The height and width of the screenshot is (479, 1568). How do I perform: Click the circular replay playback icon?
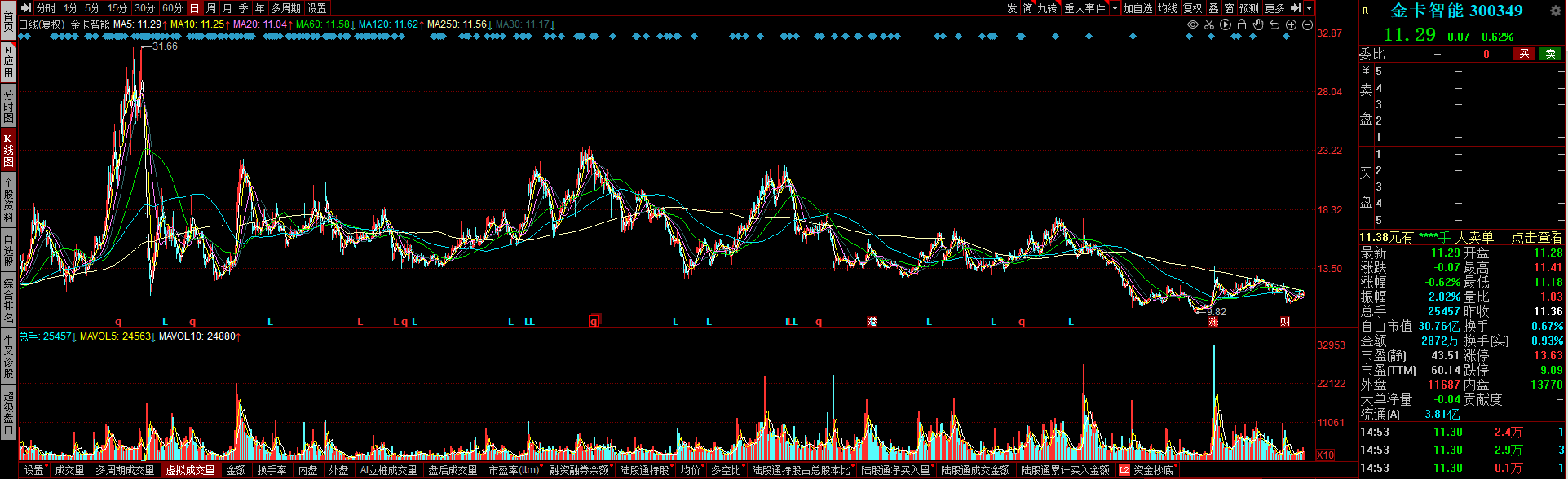tap(1226, 25)
